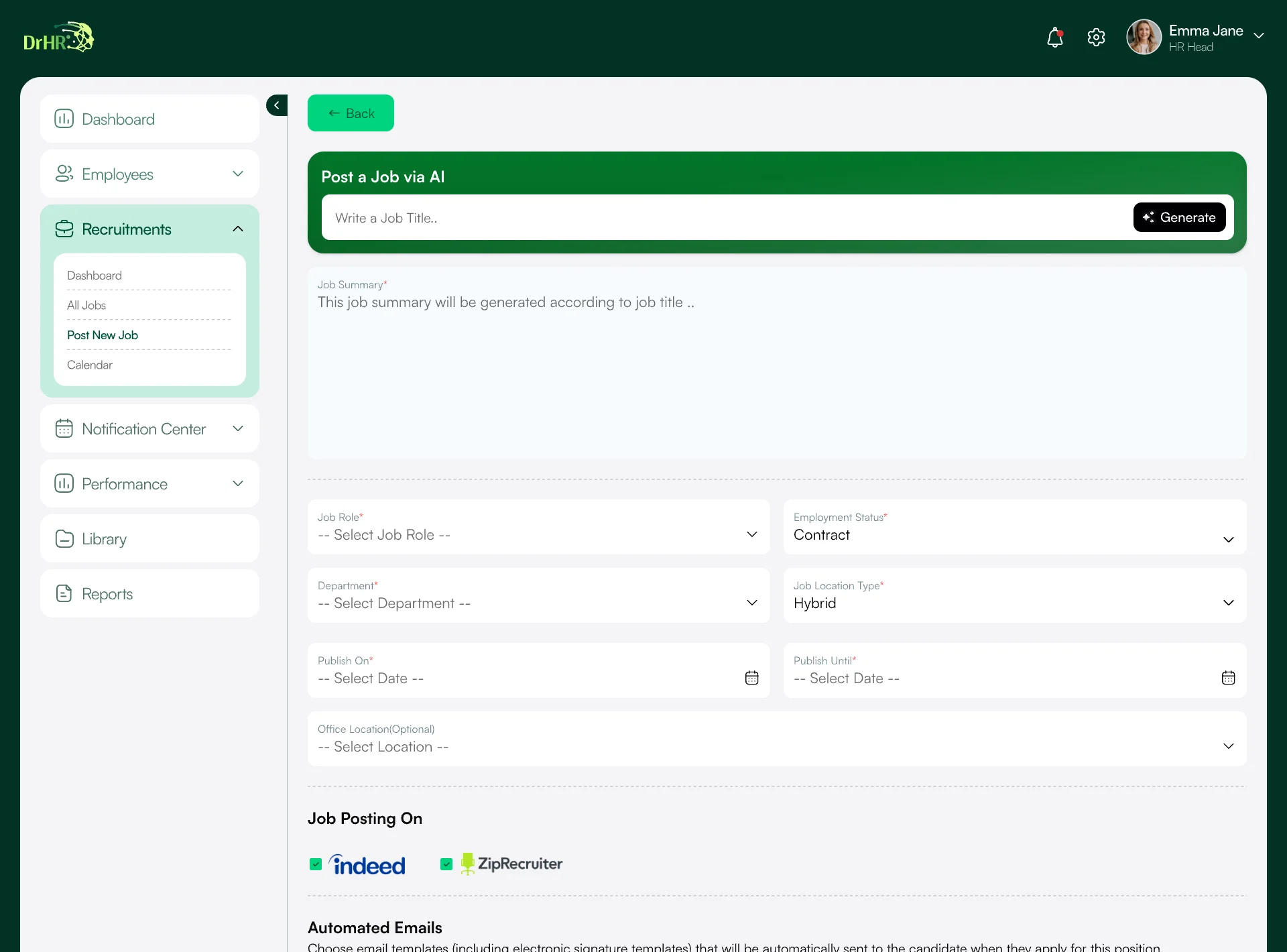Image resolution: width=1287 pixels, height=952 pixels.
Task: Open the notifications bell icon
Action: pos(1055,38)
